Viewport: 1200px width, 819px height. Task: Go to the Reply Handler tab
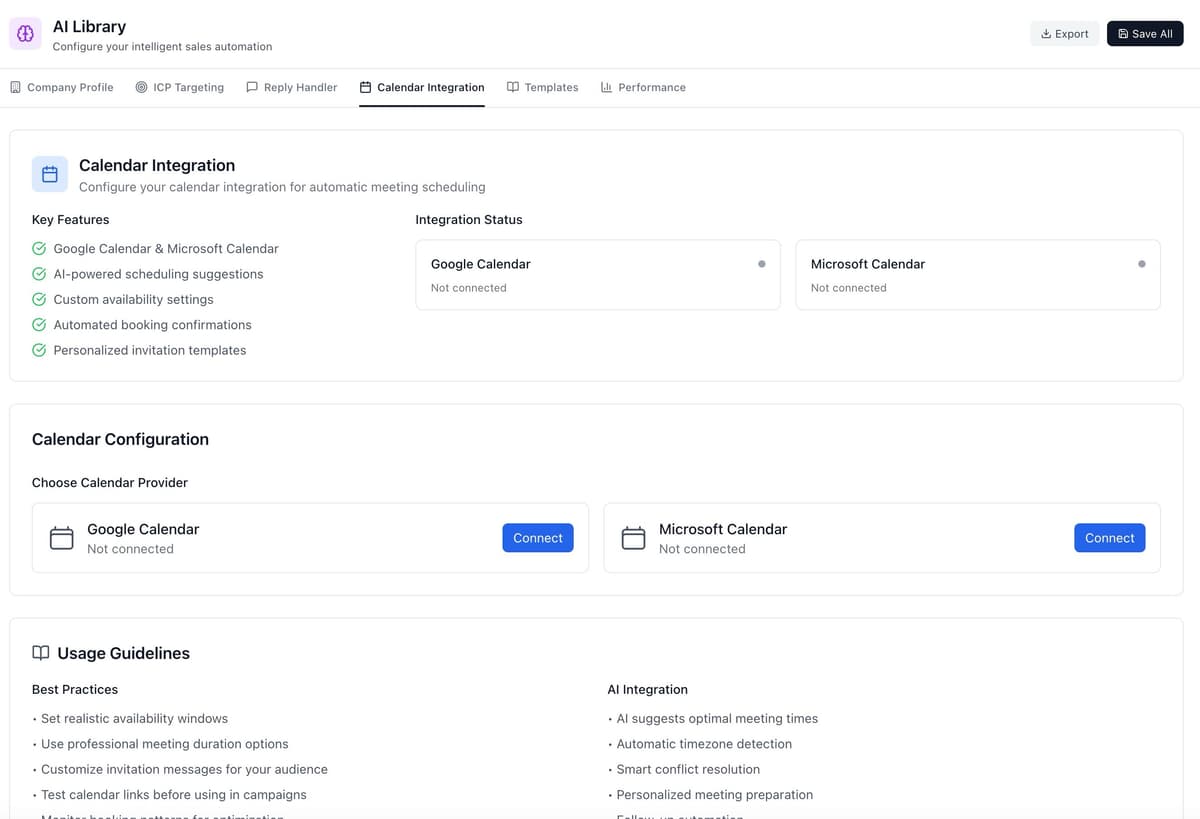292,88
